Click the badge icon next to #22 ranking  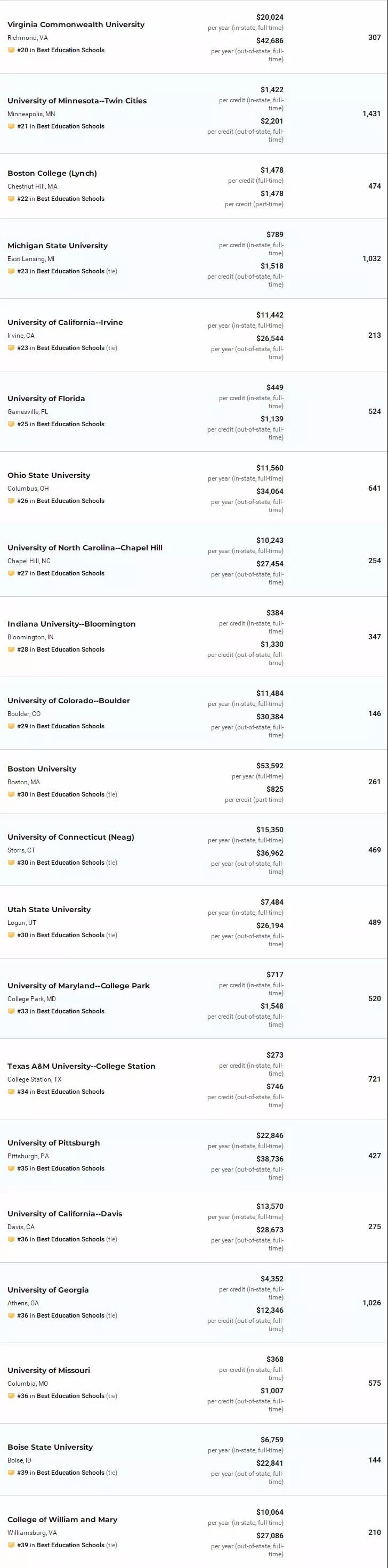click(x=11, y=199)
